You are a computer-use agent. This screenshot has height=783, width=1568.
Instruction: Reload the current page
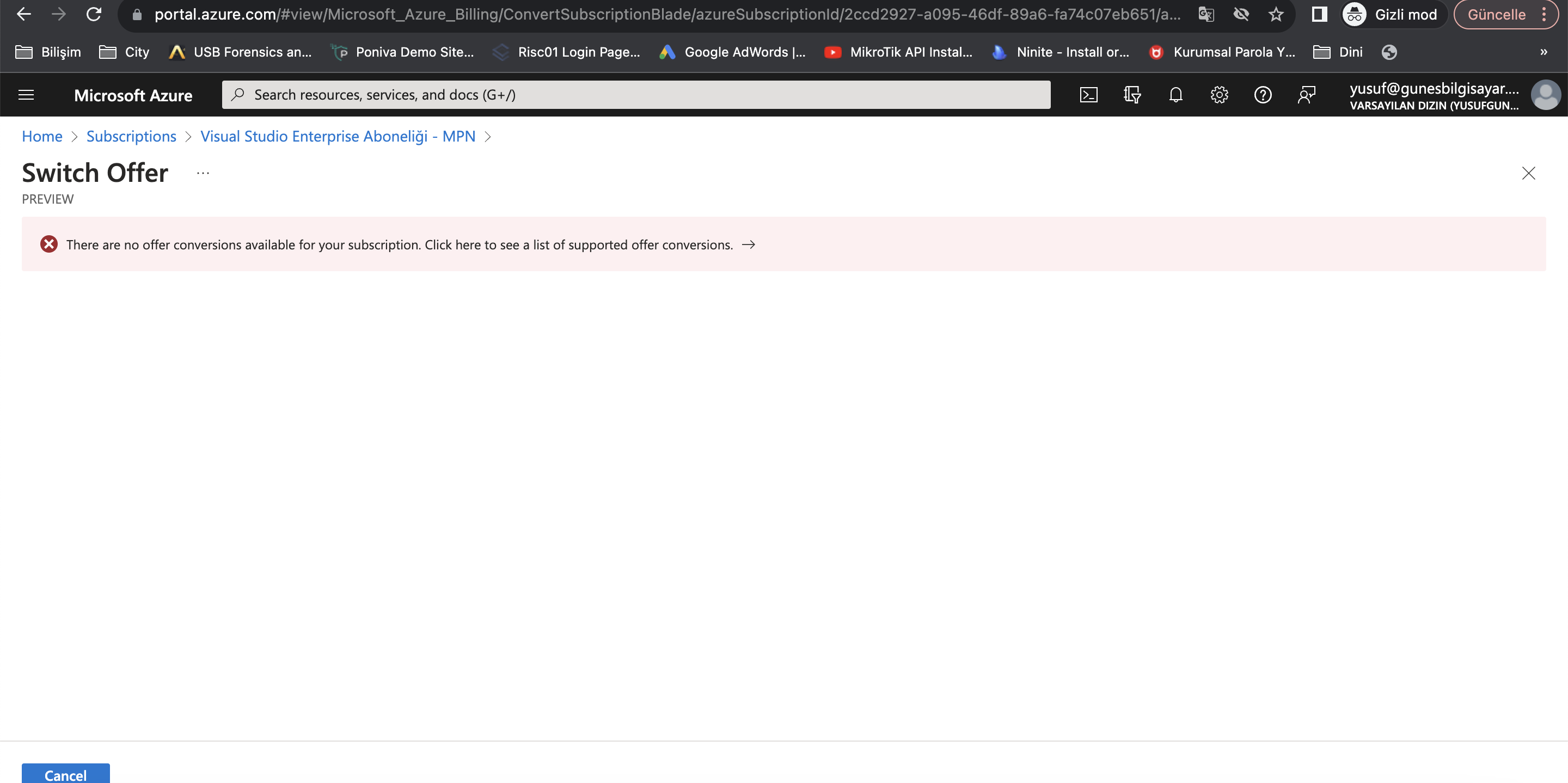pyautogui.click(x=94, y=15)
